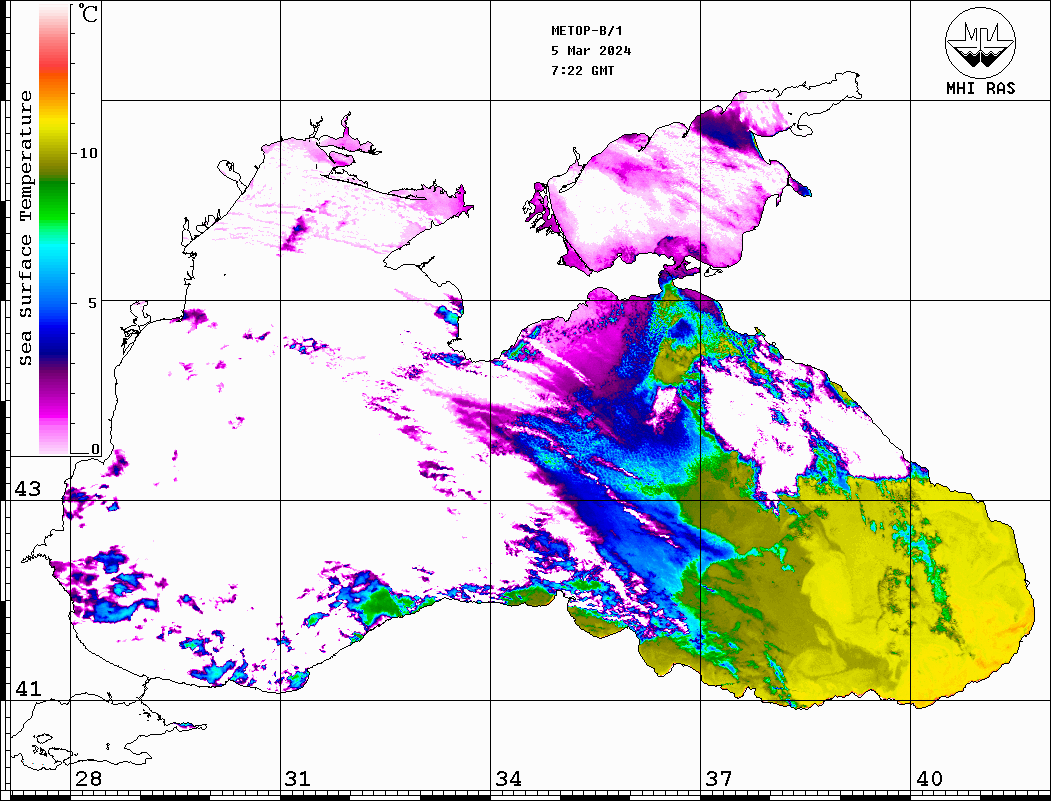Click the '°C' unit label
Viewport: 1051px width, 801px height.
click(x=88, y=13)
